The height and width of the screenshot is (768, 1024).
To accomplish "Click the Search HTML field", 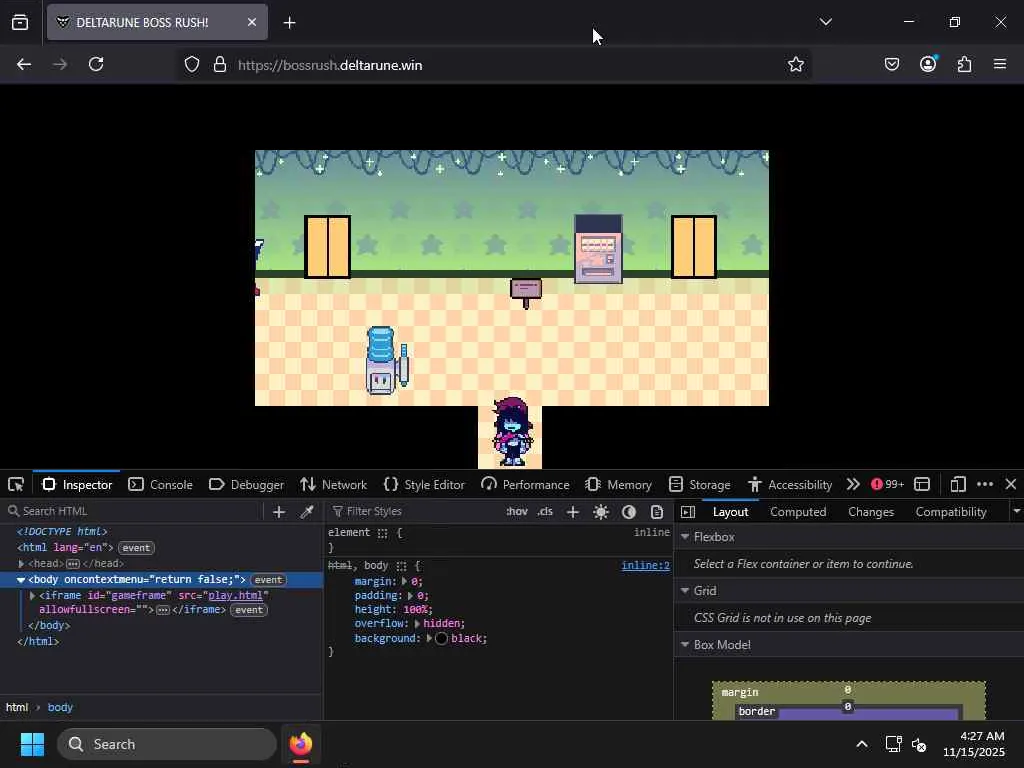I will [x=131, y=511].
